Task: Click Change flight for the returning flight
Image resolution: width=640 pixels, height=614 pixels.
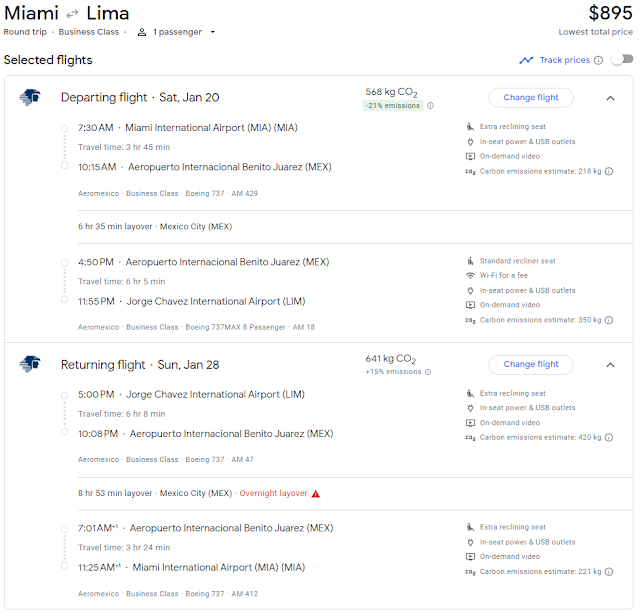Action: pyautogui.click(x=531, y=364)
